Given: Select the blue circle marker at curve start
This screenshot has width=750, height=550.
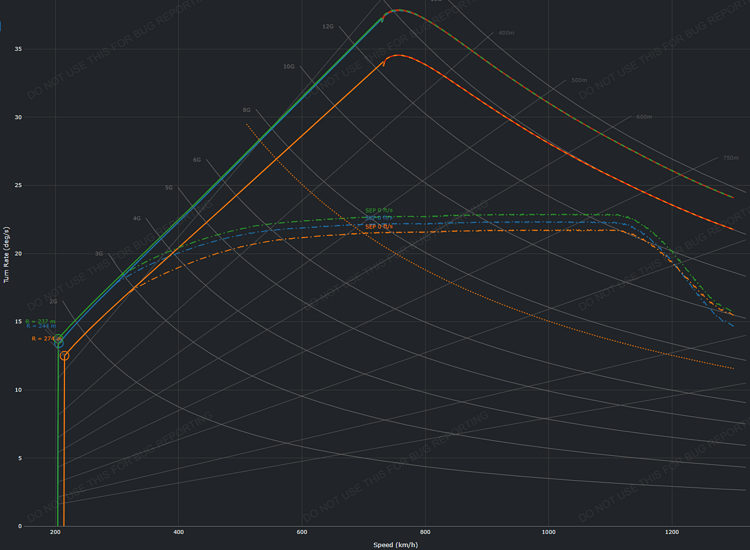Looking at the screenshot, I should click(59, 343).
